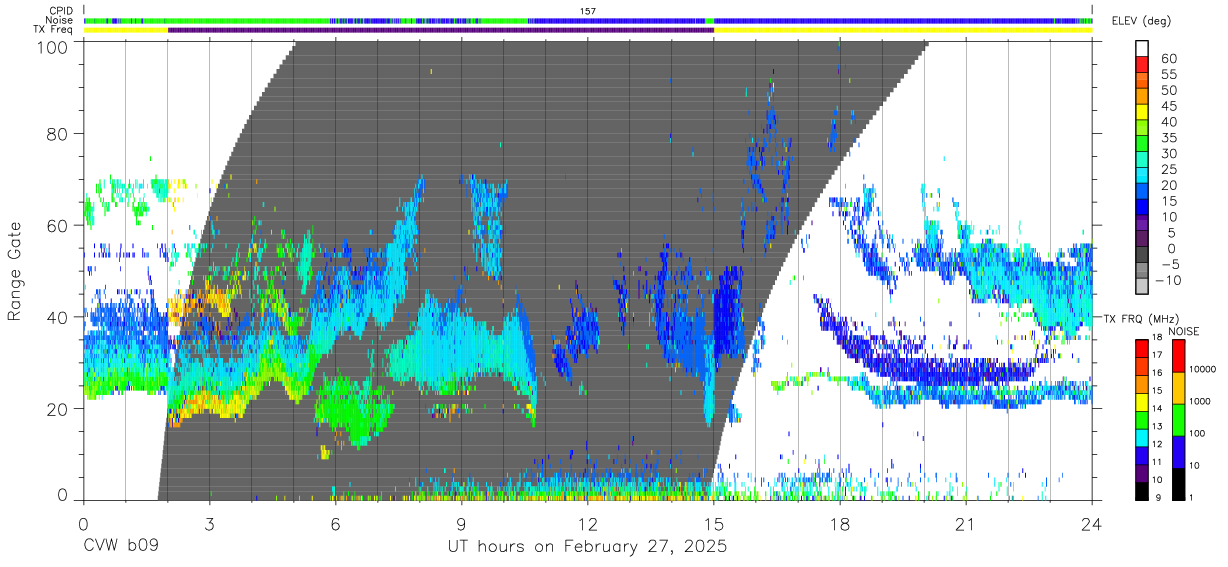Click the 80 tick on Range Gate axis
The image size is (1228, 567).
(59, 134)
